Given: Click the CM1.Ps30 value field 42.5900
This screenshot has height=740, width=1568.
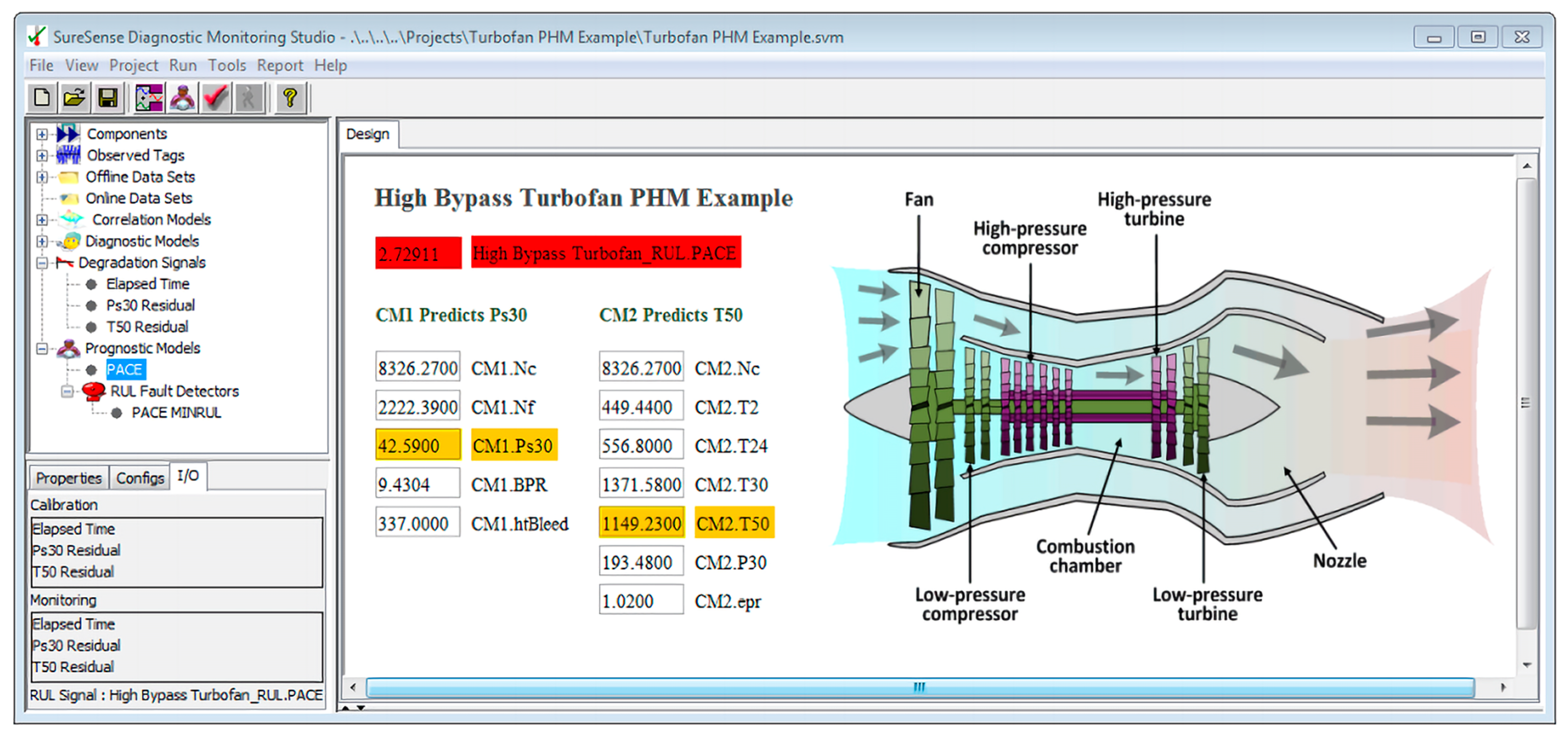Looking at the screenshot, I should click(418, 446).
